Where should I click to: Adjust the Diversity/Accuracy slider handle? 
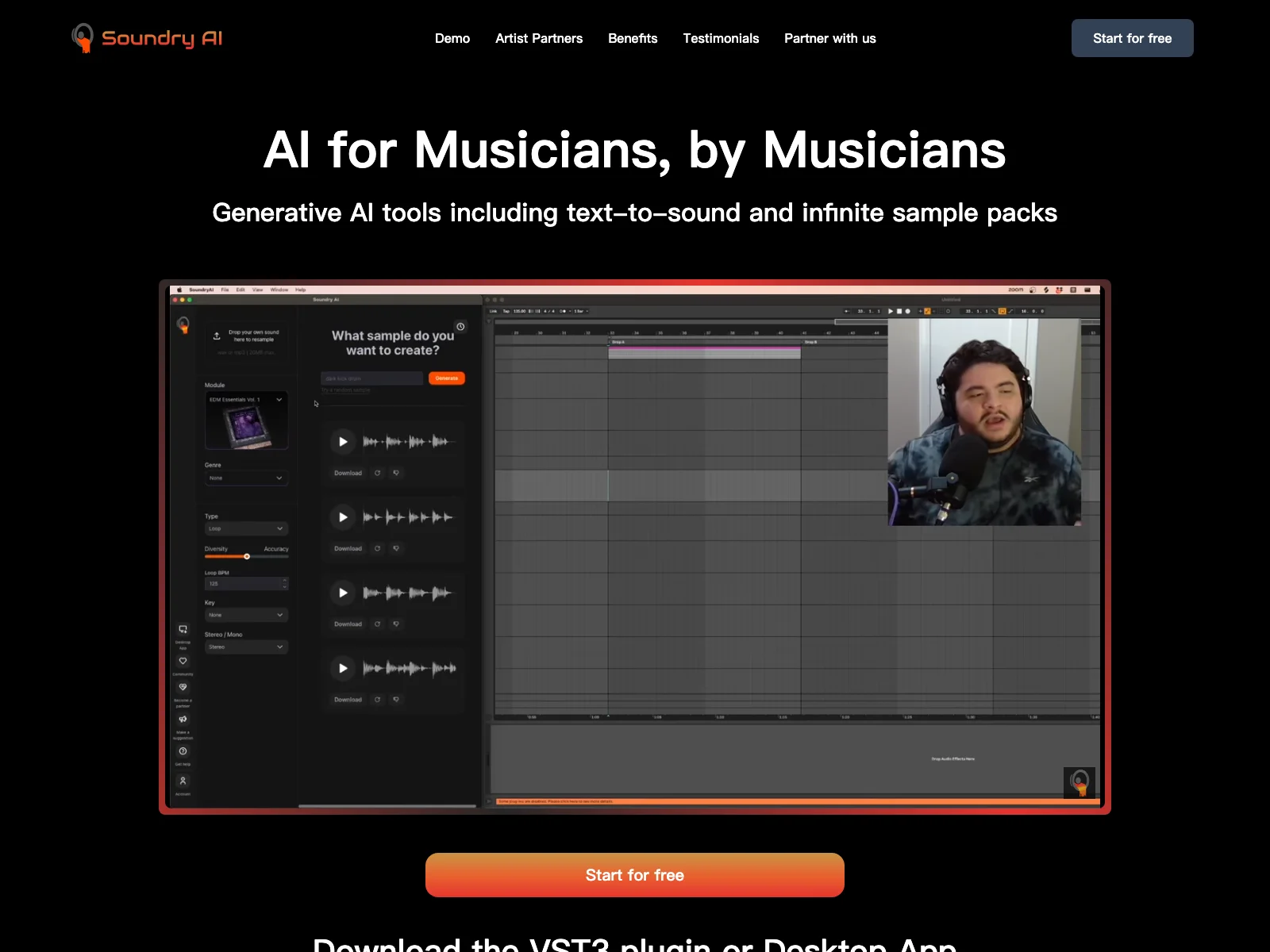click(x=247, y=556)
